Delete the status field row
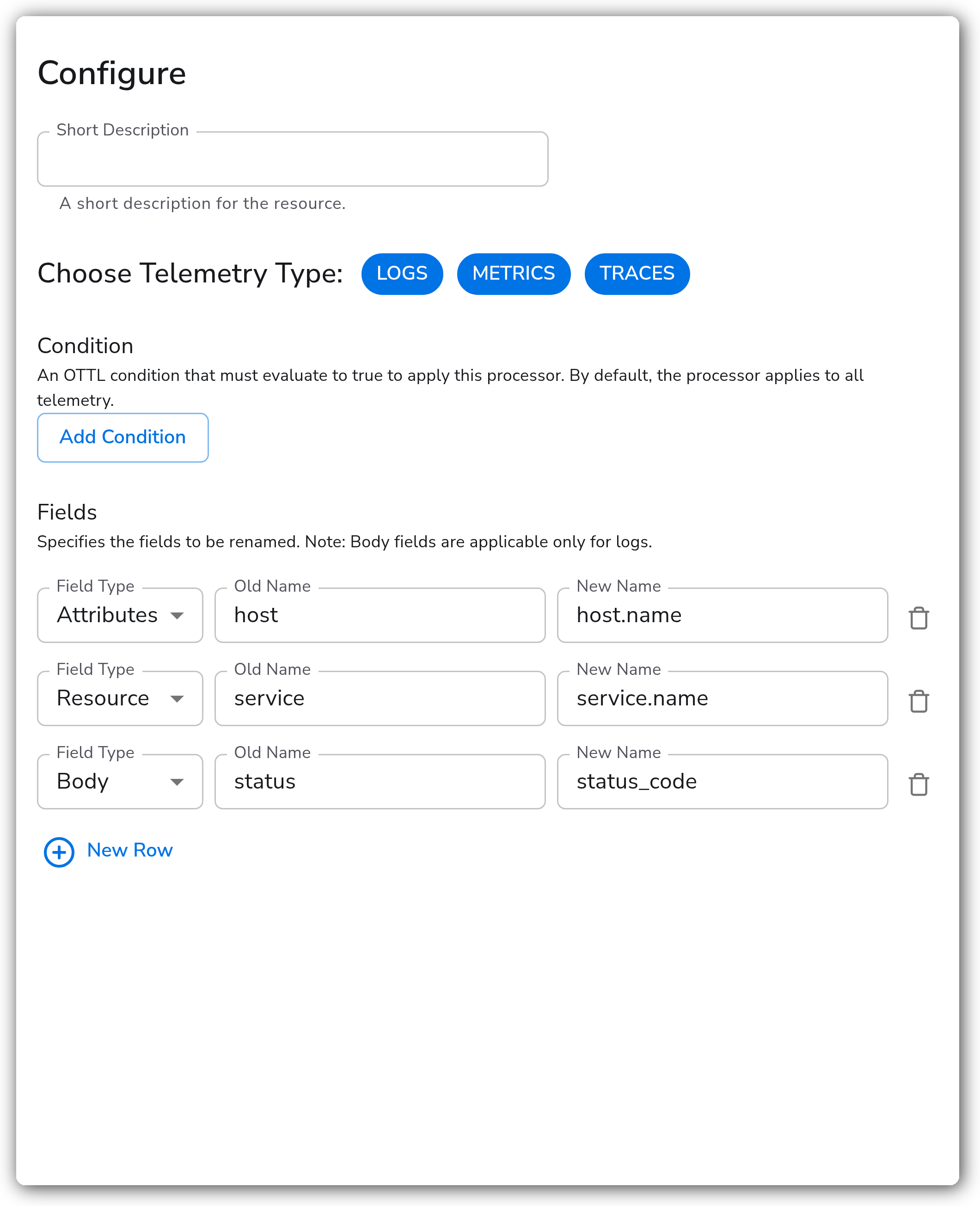980x1206 pixels. click(x=919, y=784)
